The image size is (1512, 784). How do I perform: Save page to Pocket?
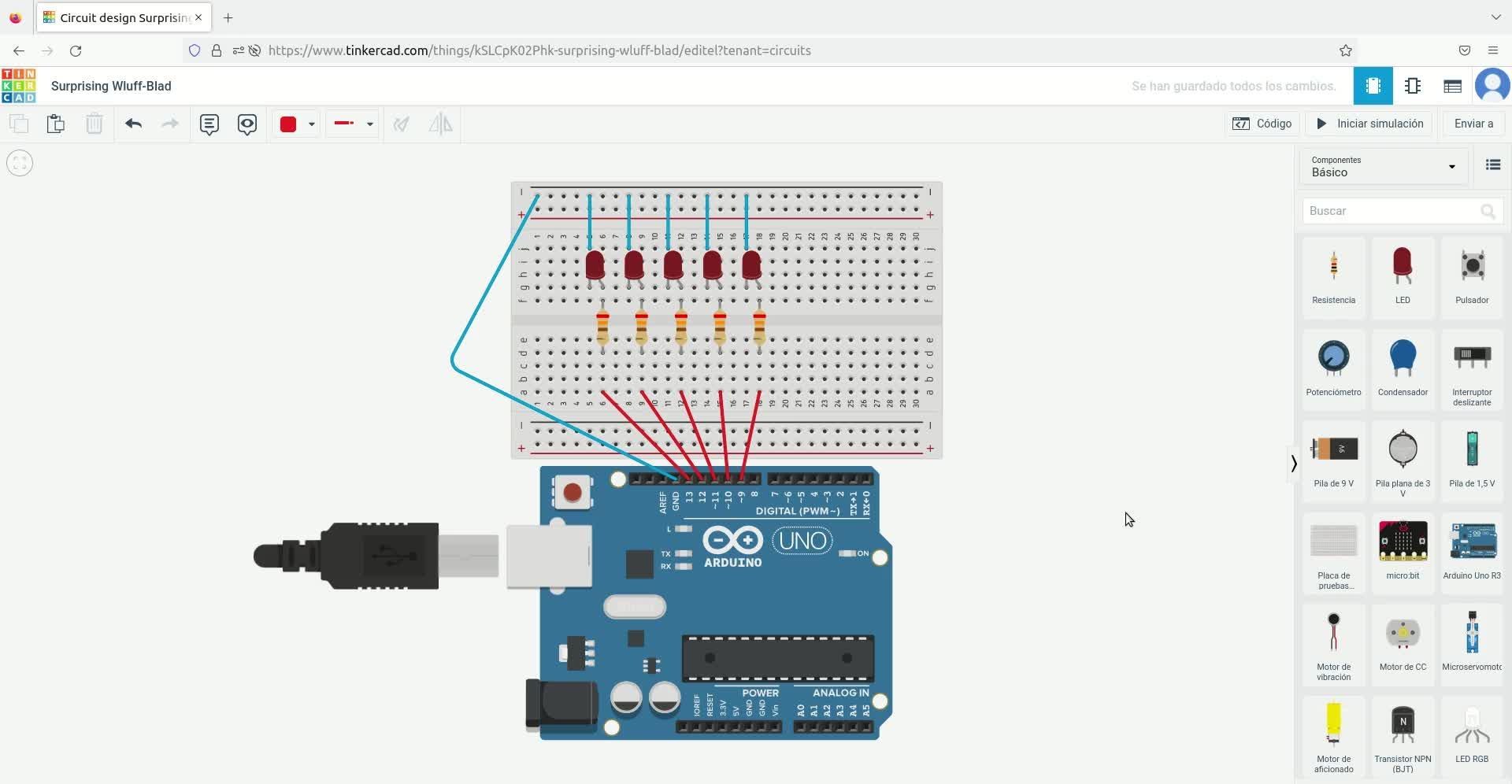click(1464, 50)
